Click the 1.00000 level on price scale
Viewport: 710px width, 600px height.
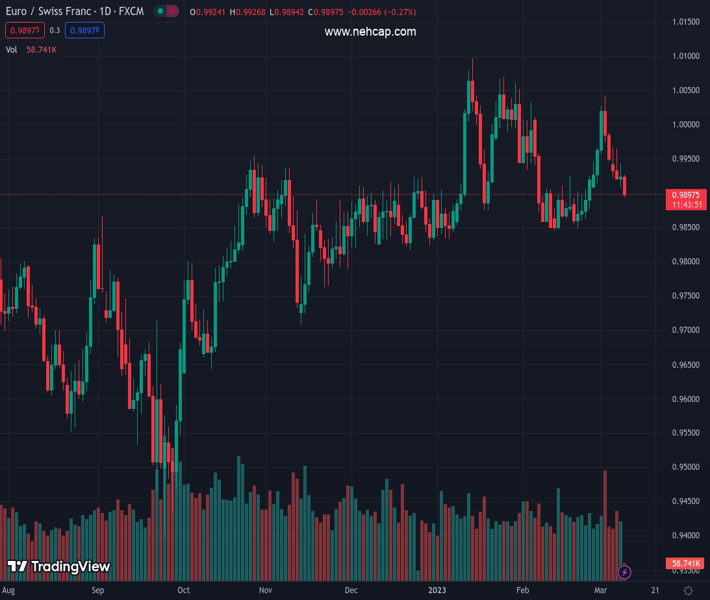686,125
